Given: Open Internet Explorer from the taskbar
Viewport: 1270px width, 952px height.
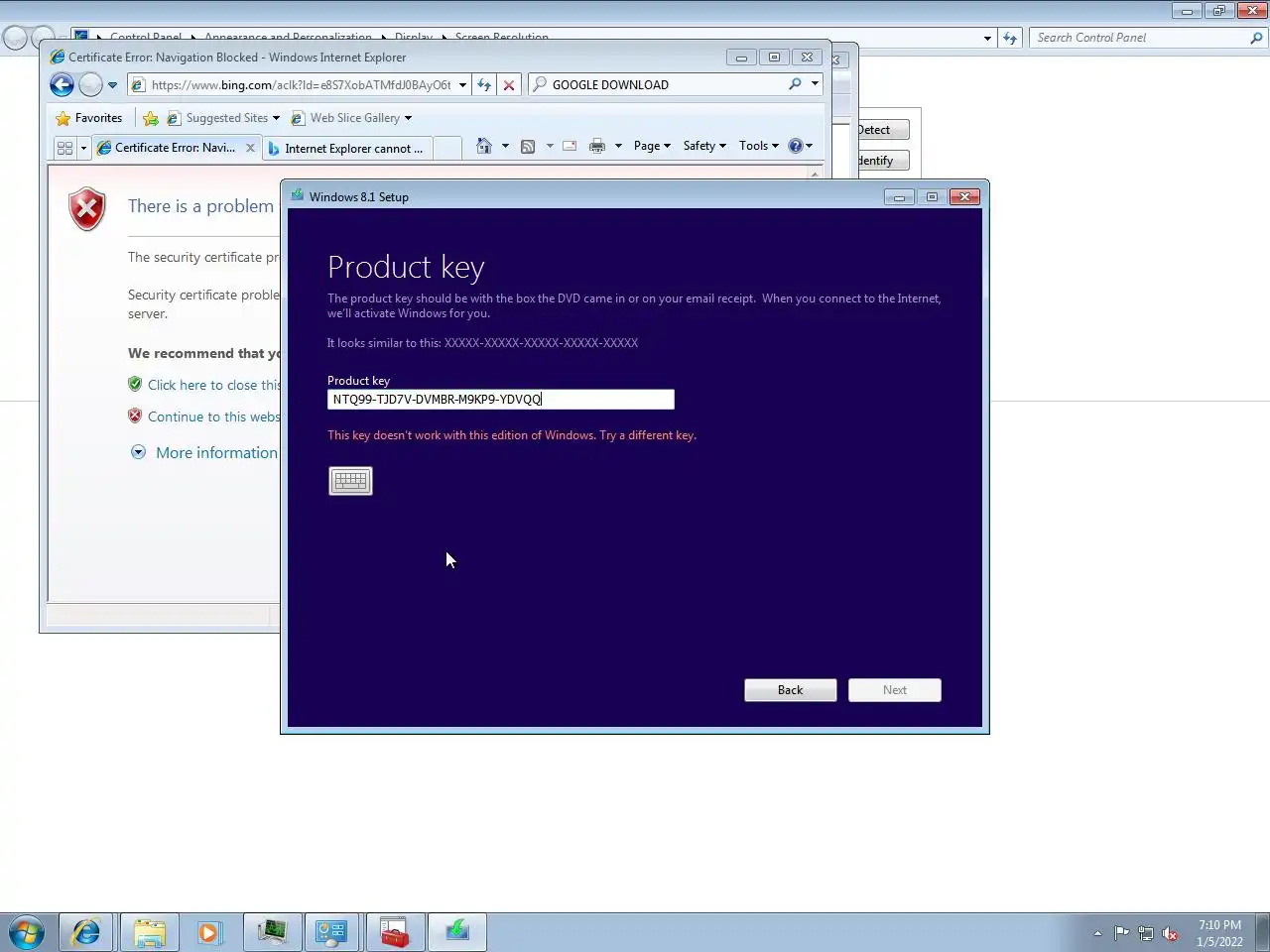Looking at the screenshot, I should (86, 932).
